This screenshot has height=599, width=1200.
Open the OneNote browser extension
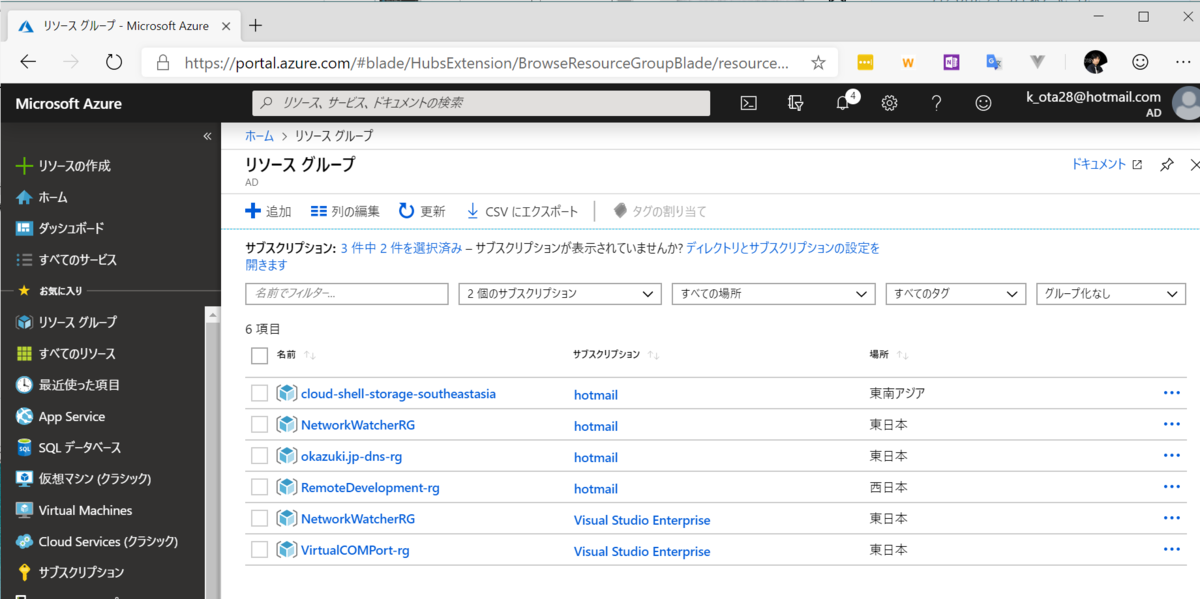(950, 62)
